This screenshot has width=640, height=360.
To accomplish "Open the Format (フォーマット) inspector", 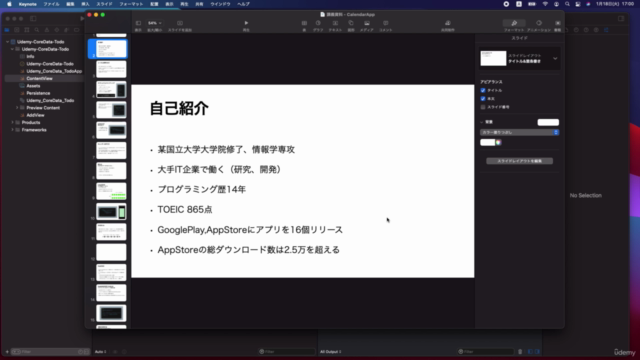I will click(514, 23).
